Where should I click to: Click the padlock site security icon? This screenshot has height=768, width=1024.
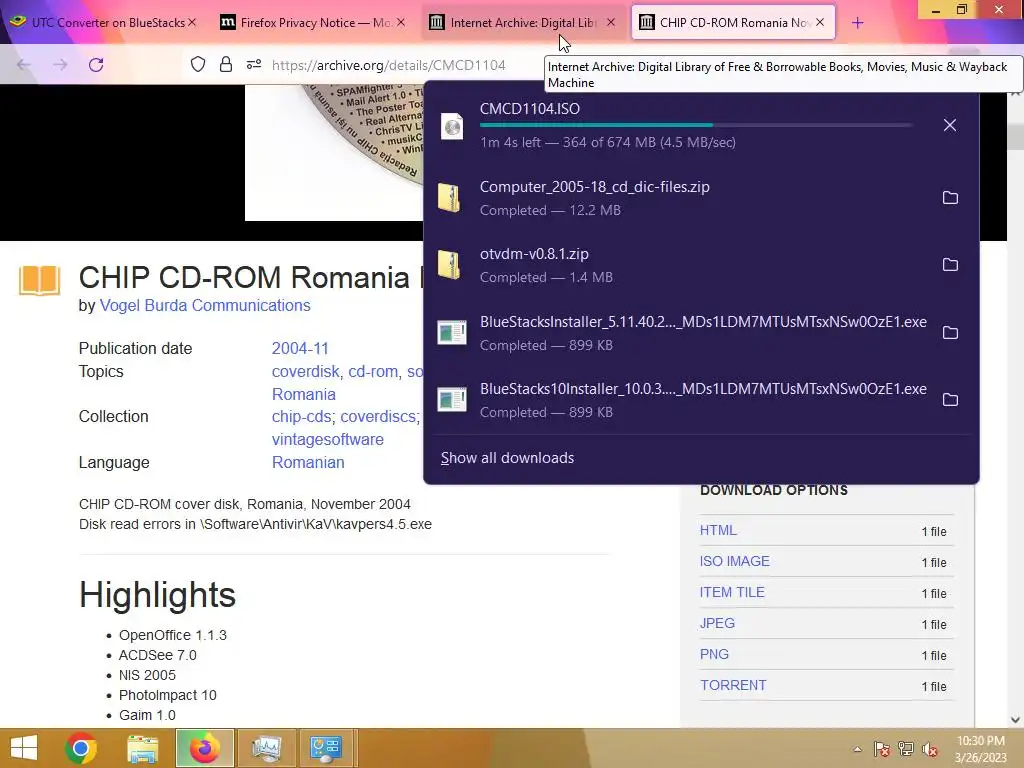[226, 65]
